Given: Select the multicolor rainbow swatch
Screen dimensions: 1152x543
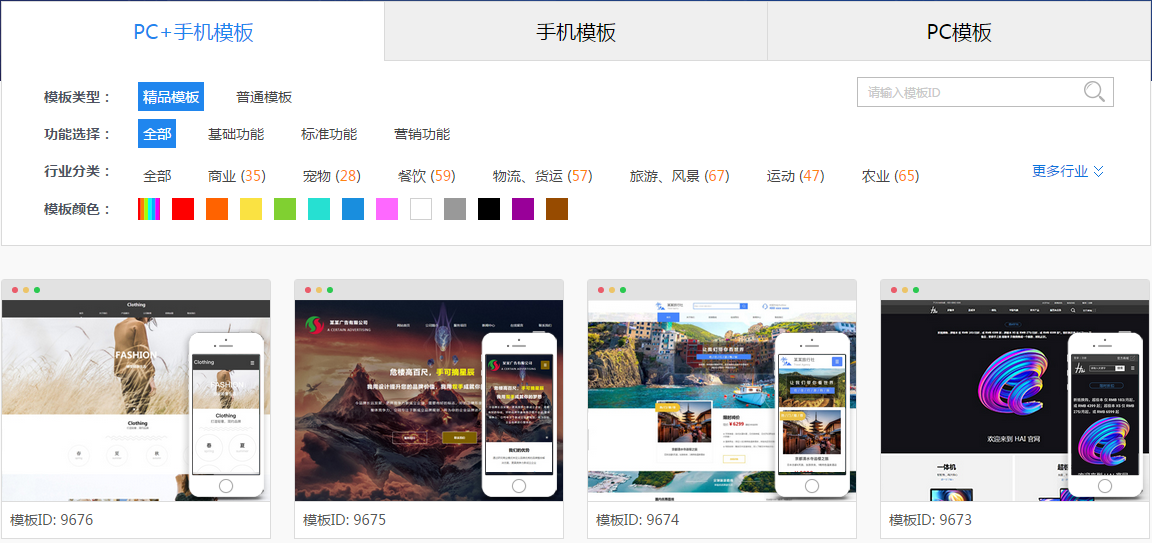Looking at the screenshot, I should point(149,209).
